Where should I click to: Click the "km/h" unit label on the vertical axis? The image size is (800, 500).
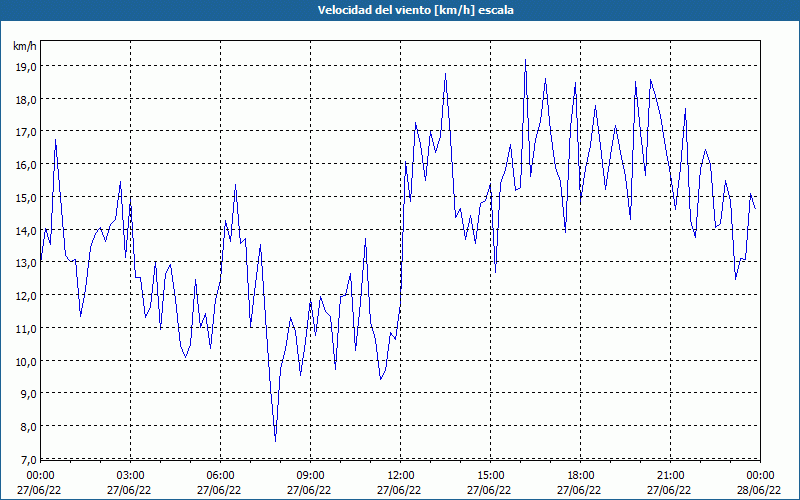[25, 46]
